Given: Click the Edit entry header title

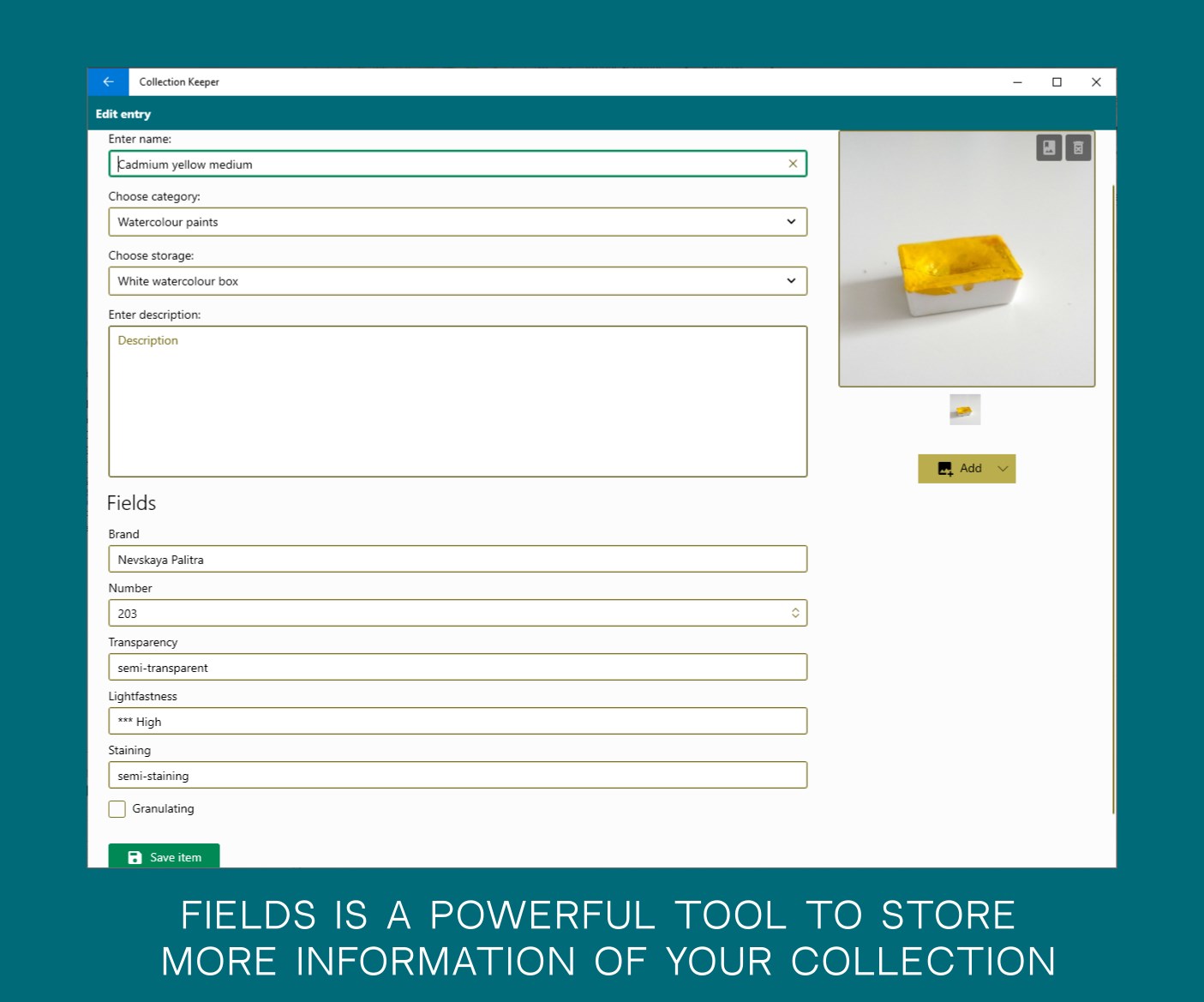Looking at the screenshot, I should click(123, 114).
